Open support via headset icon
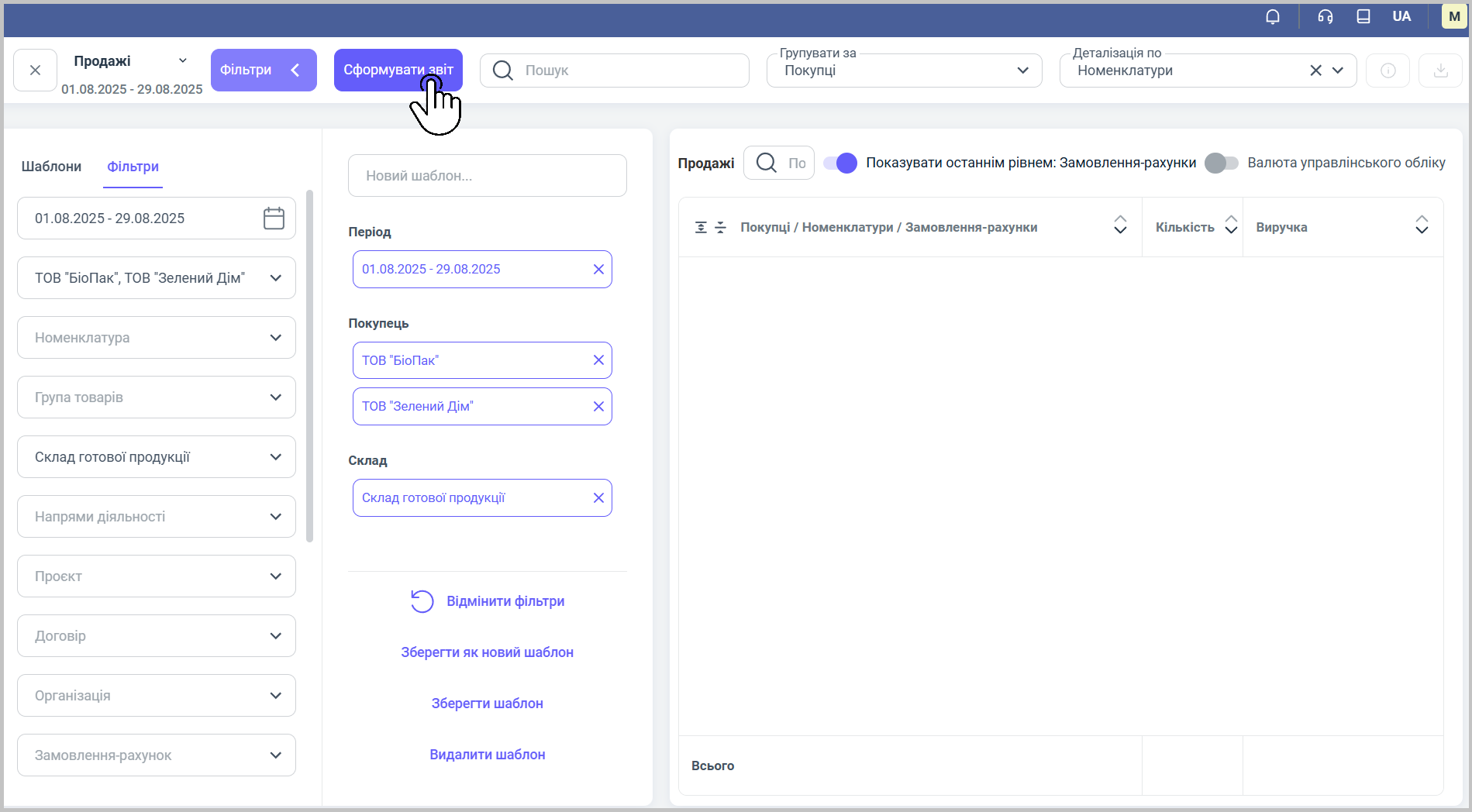Screen dimensions: 1472x812 click(1325, 16)
